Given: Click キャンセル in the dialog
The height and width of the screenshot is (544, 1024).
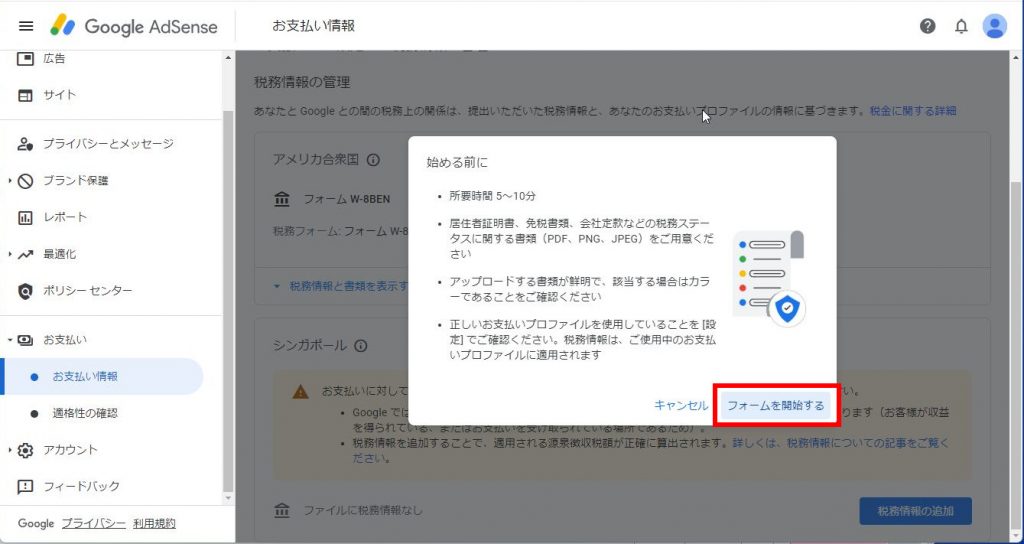Looking at the screenshot, I should point(681,406).
